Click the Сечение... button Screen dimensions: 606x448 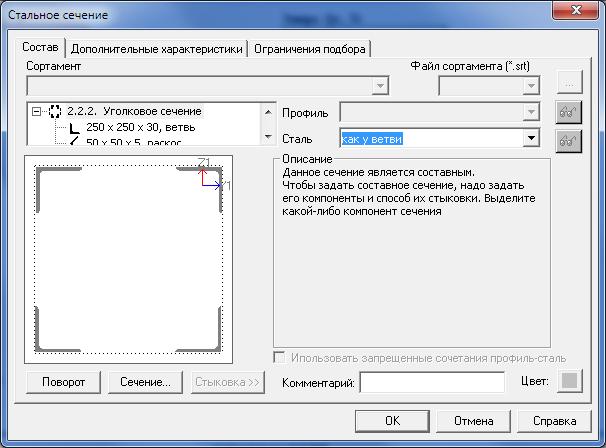coord(145,382)
